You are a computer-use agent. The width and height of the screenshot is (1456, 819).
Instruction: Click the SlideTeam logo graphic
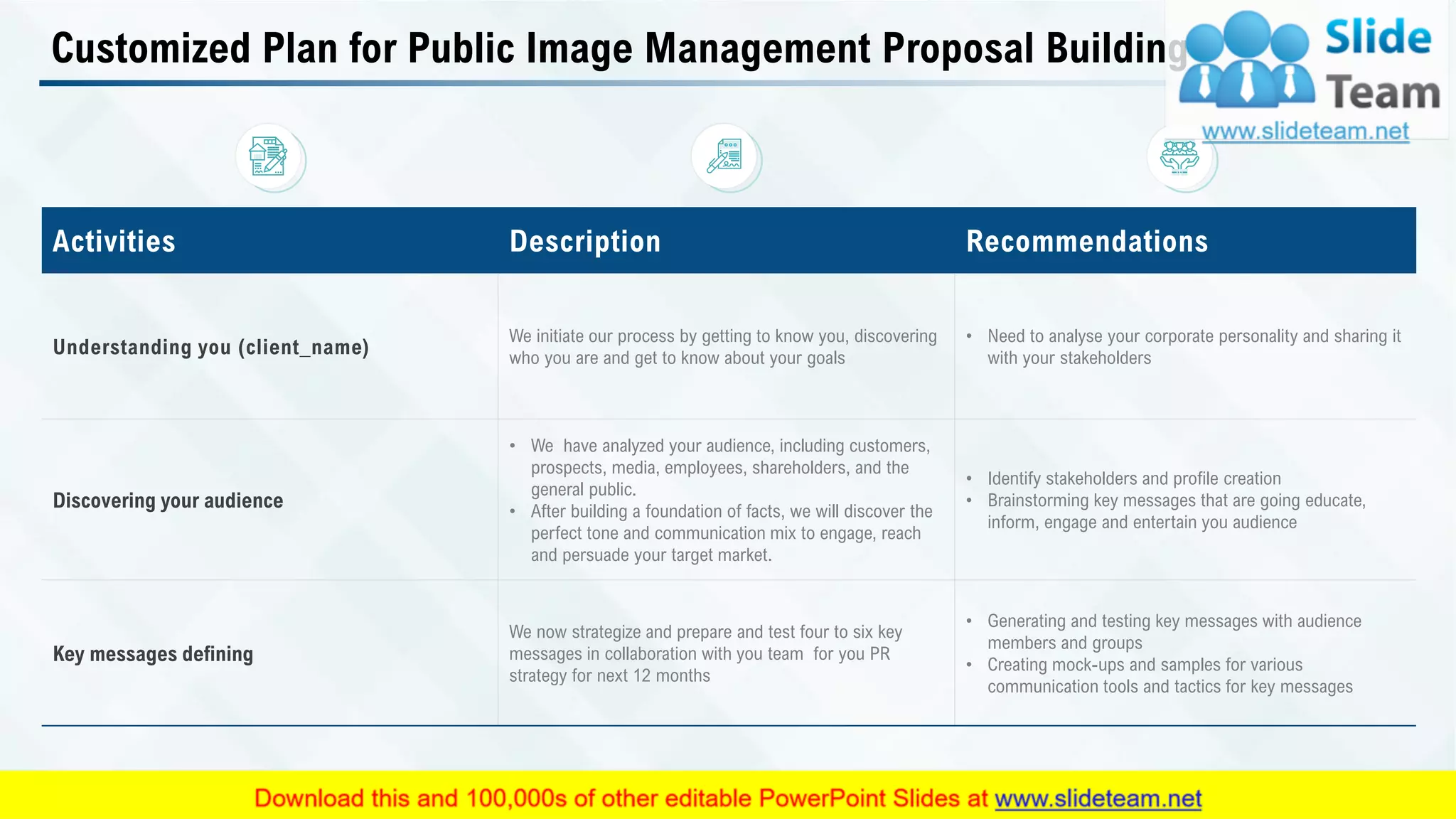point(1309,61)
